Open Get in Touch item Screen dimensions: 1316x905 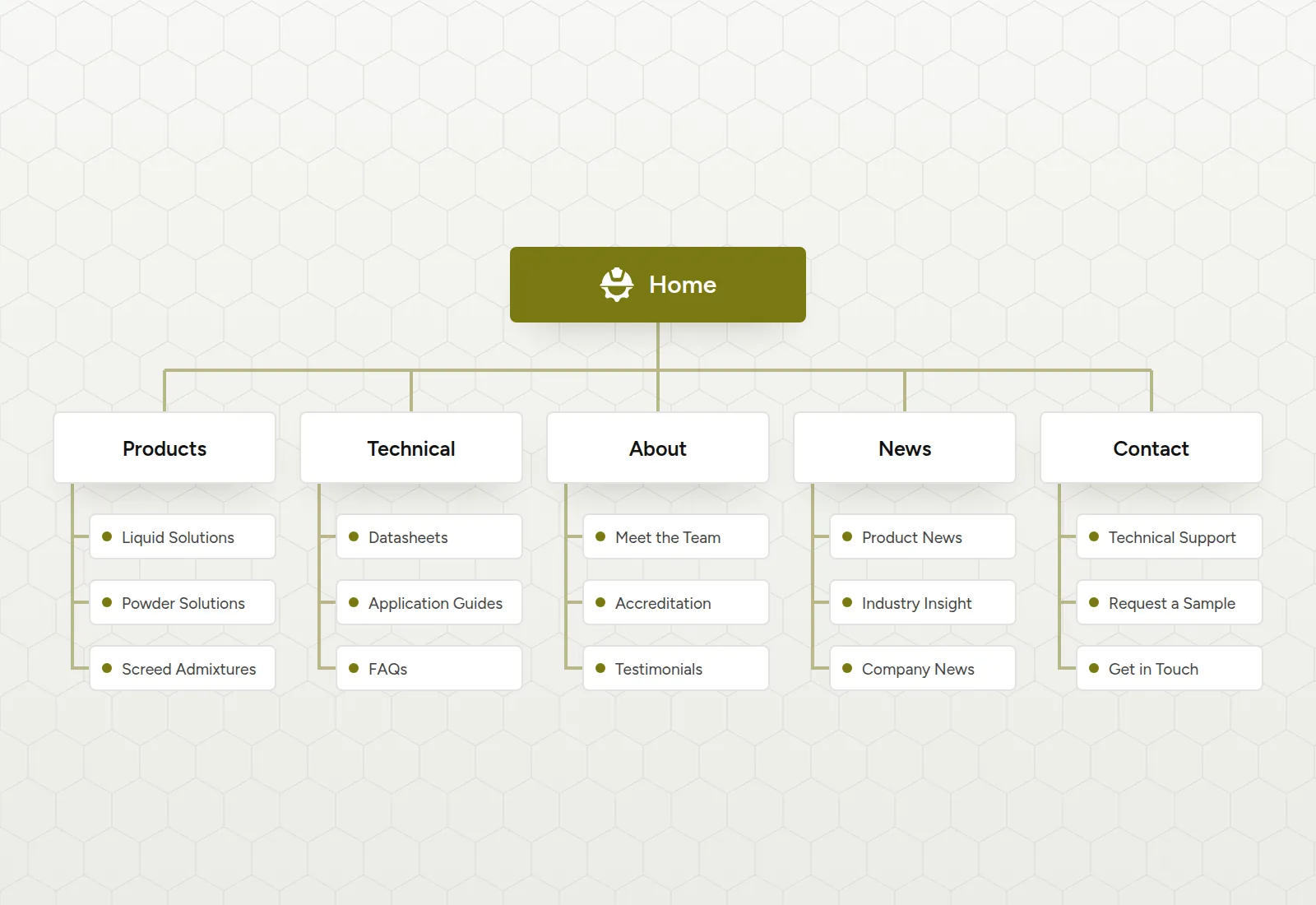[1170, 668]
